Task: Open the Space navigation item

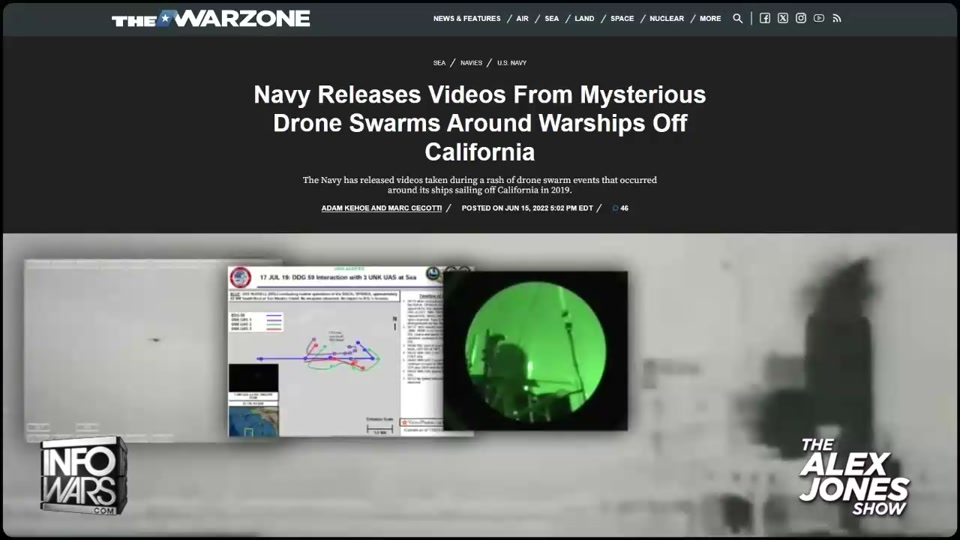Action: [x=622, y=18]
